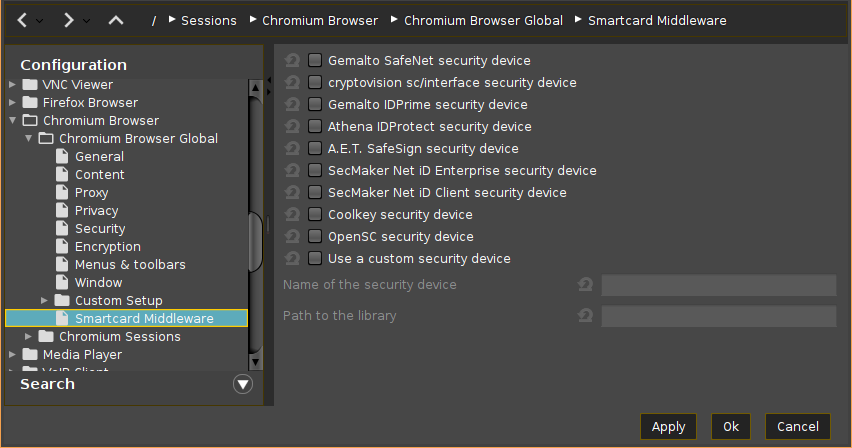
Task: Reset icon beside library path field
Action: tap(586, 316)
